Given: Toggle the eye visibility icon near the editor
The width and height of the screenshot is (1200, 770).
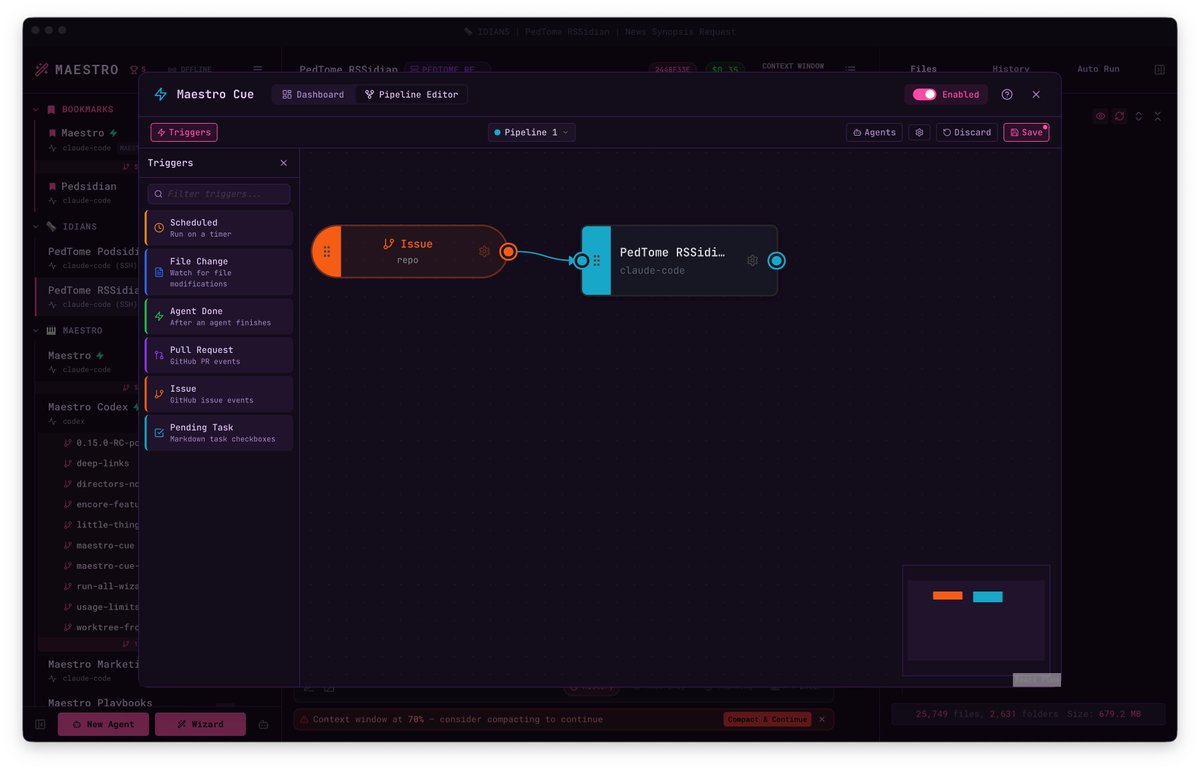Looking at the screenshot, I should point(1100,116).
